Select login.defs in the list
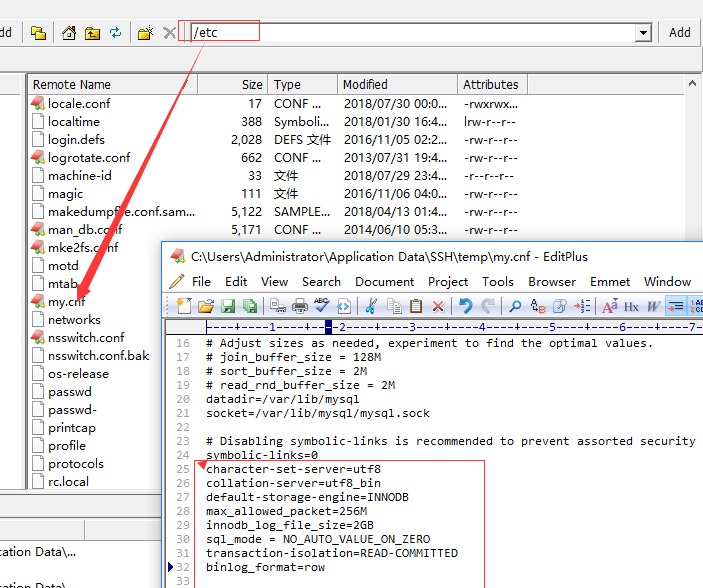 pyautogui.click(x=76, y=139)
